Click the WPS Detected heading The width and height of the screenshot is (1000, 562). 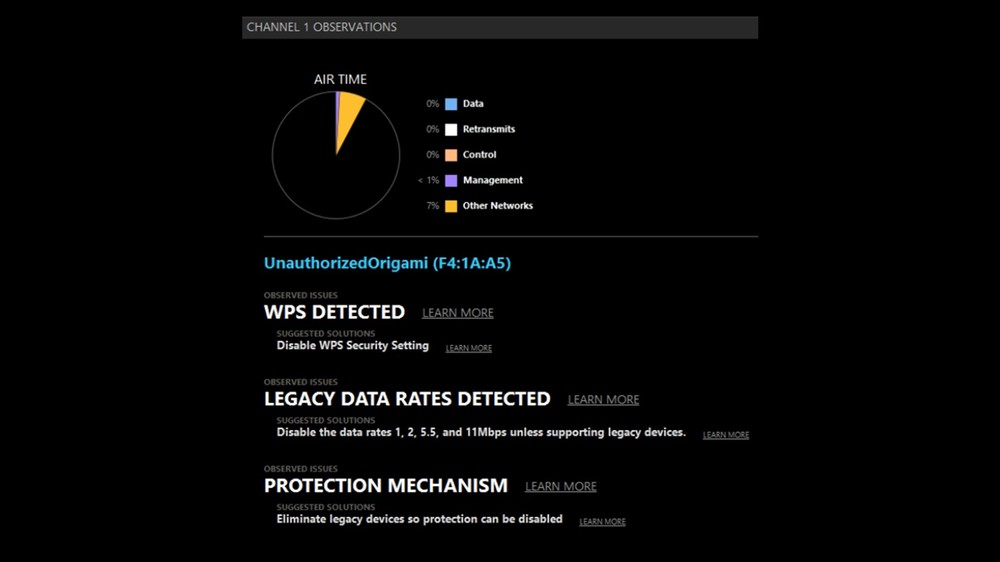334,312
